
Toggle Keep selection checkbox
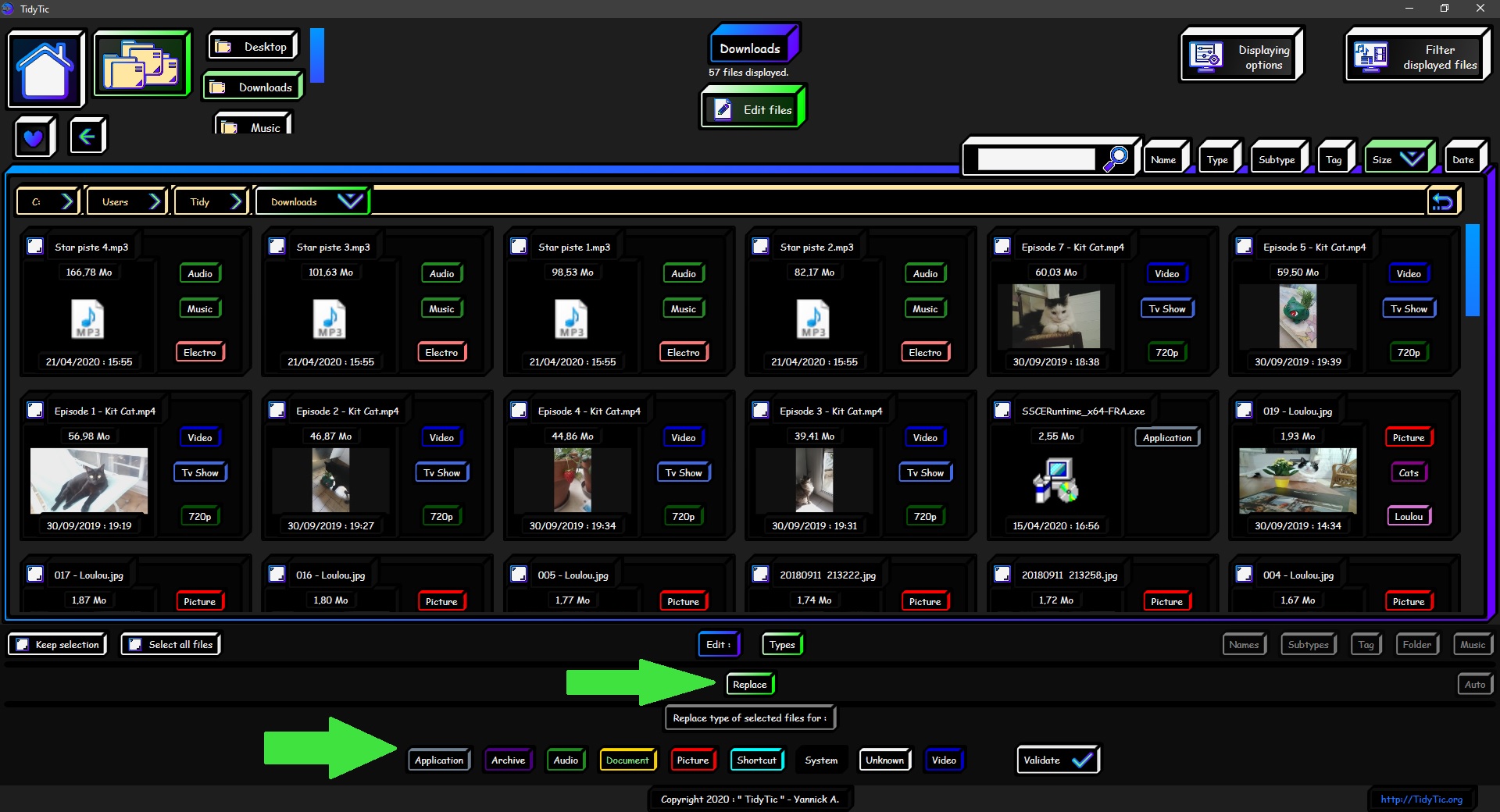pos(23,644)
